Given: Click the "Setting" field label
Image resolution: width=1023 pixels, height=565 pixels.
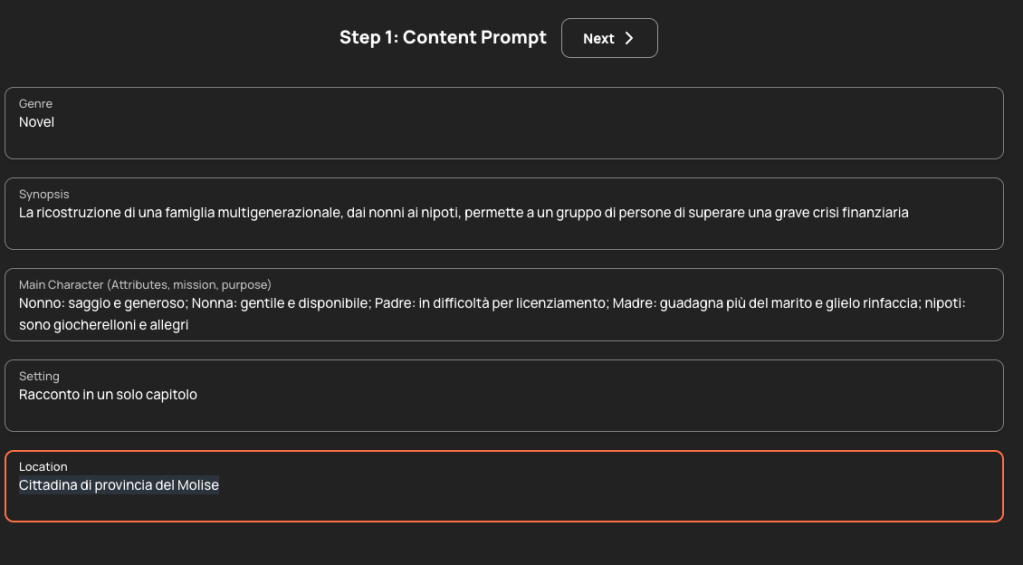Looking at the screenshot, I should pos(39,376).
